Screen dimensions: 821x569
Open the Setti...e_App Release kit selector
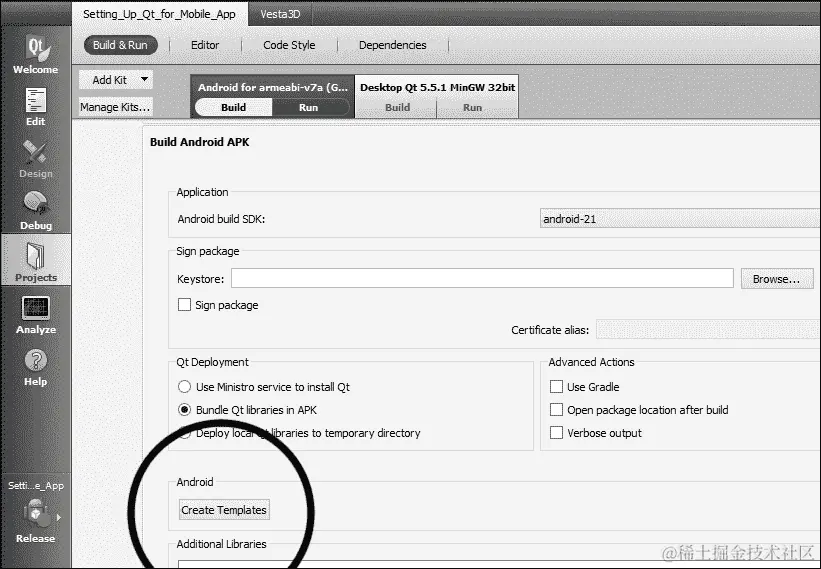pyautogui.click(x=36, y=512)
